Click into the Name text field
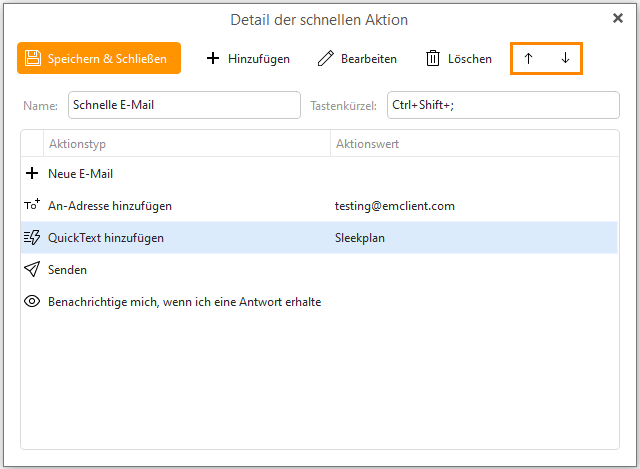This screenshot has width=640, height=469. [x=184, y=105]
